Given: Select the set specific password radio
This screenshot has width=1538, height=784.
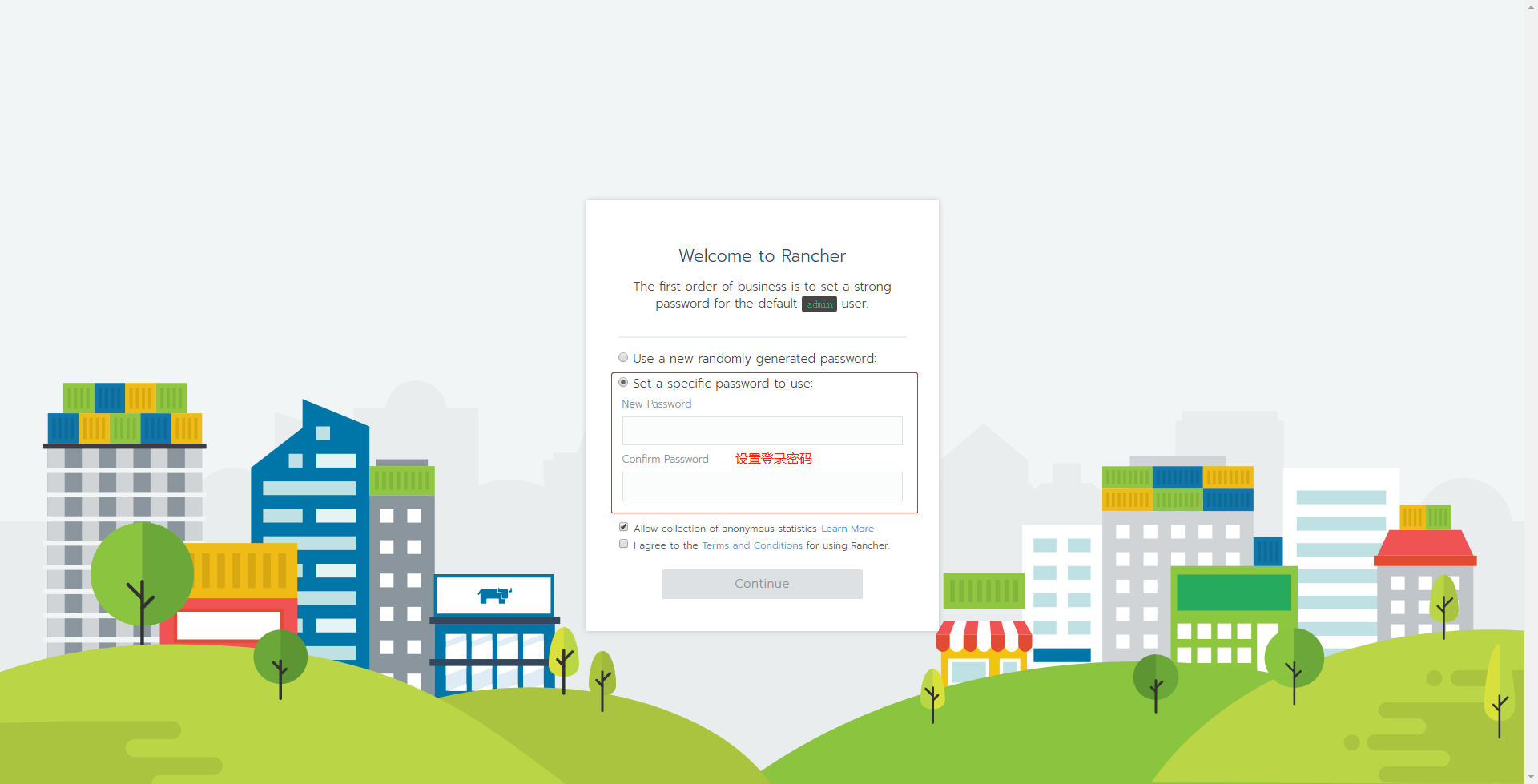Looking at the screenshot, I should (x=623, y=383).
